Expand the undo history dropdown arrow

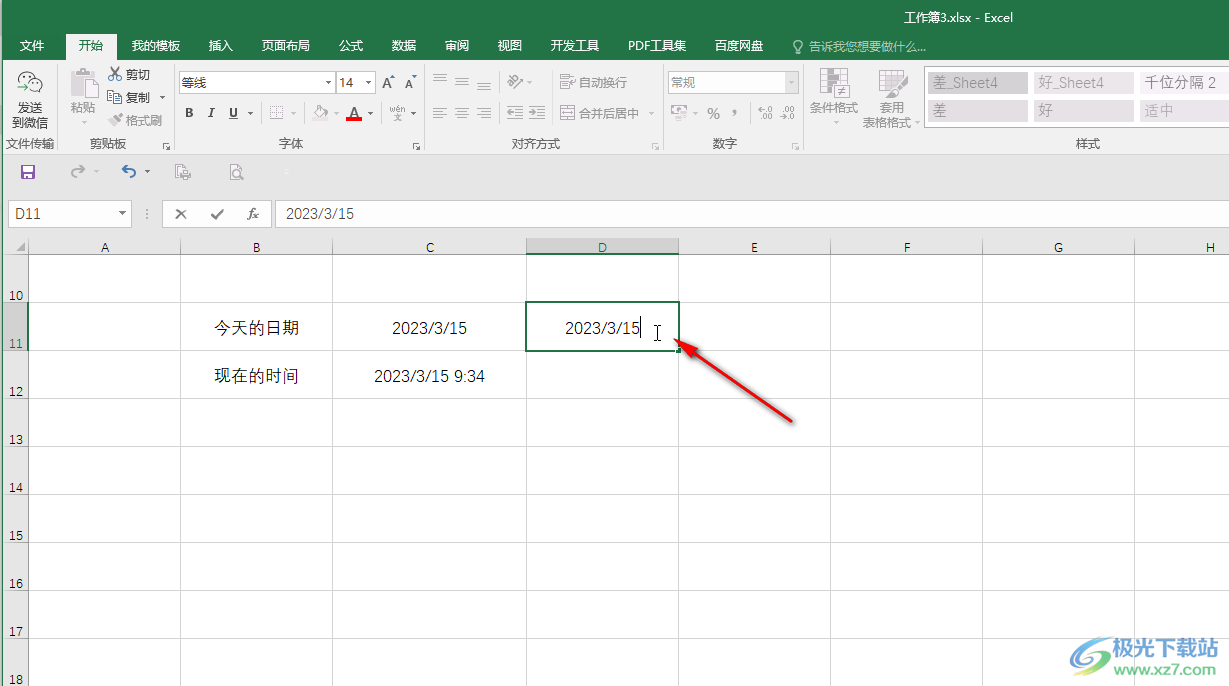click(x=147, y=172)
